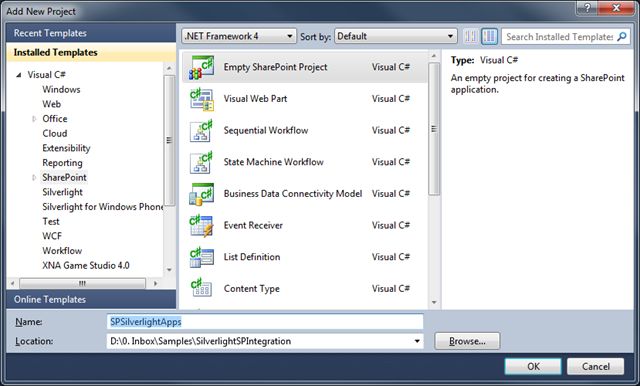Screen dimensions: 640x386
Task: Collapse the Visual C# tree node
Action: click(x=19, y=75)
